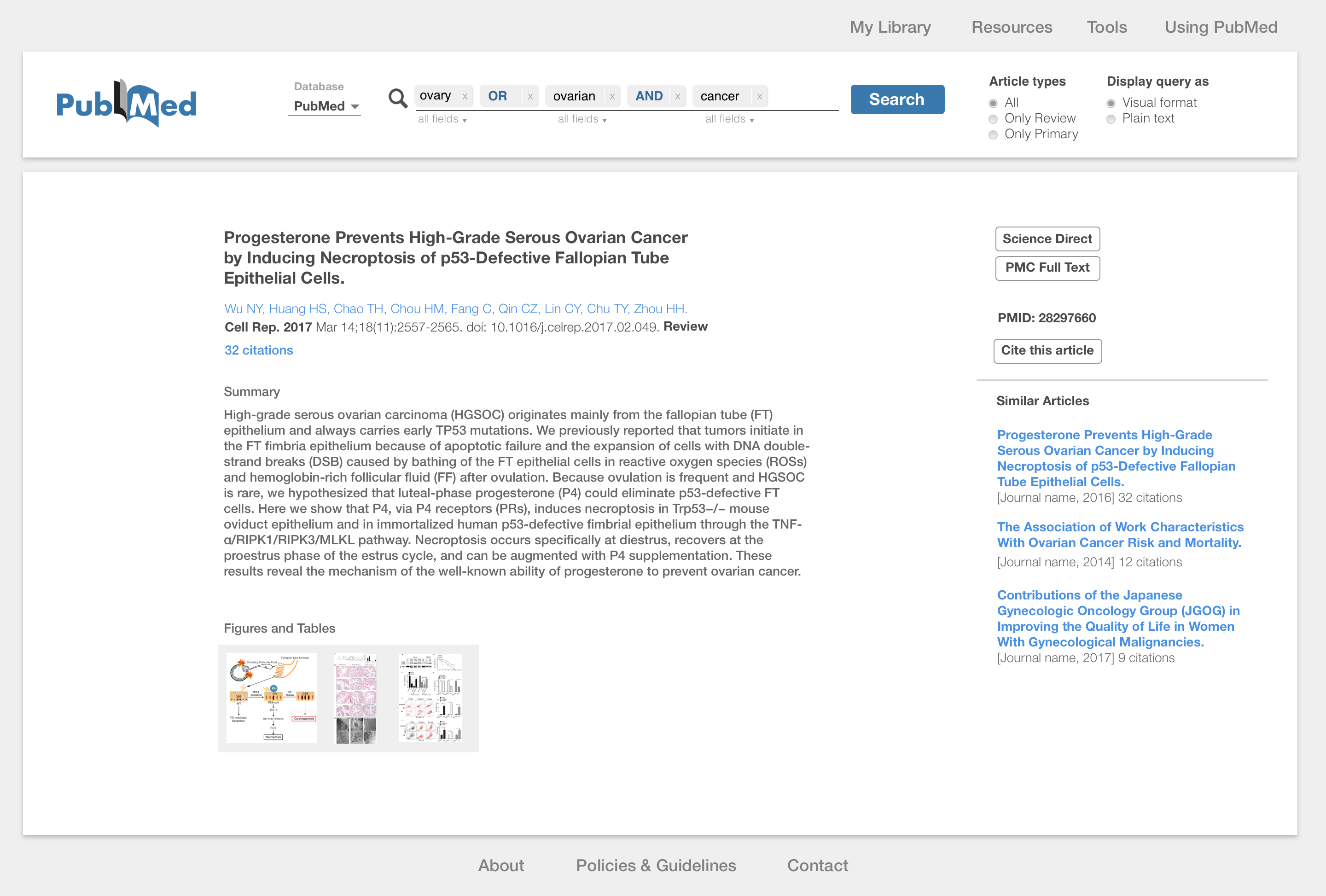Select 'Only Review' article type

(x=994, y=119)
